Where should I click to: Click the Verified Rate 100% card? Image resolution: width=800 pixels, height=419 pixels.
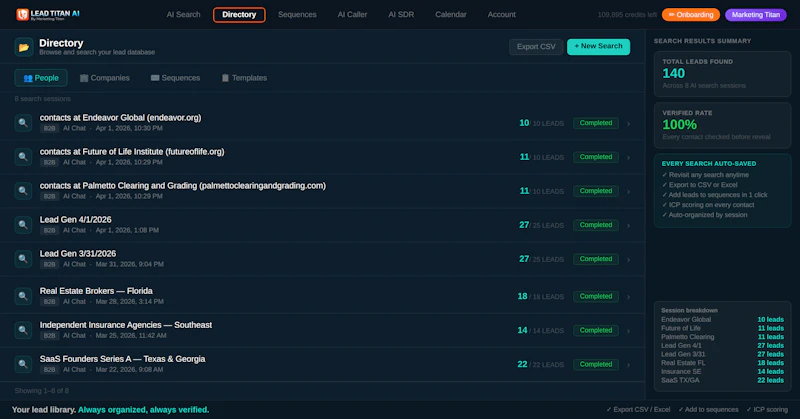(x=722, y=126)
